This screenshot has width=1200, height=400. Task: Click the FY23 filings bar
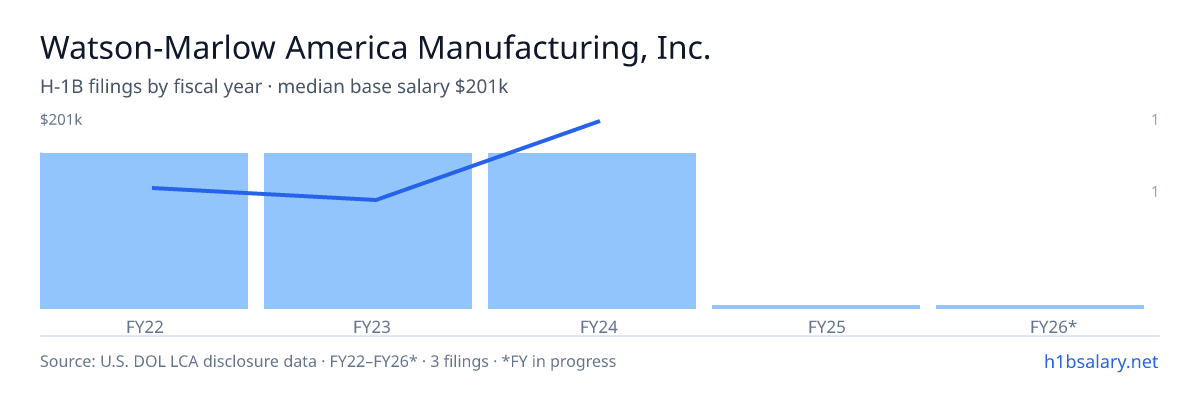click(368, 231)
